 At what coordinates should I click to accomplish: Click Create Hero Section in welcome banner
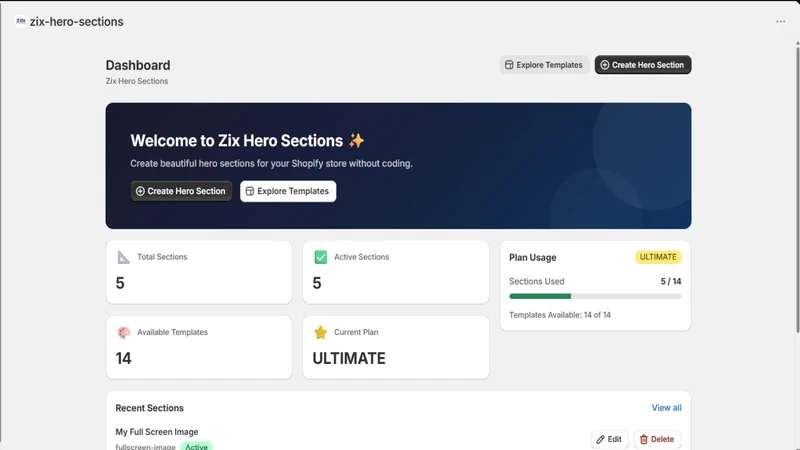pos(181,191)
